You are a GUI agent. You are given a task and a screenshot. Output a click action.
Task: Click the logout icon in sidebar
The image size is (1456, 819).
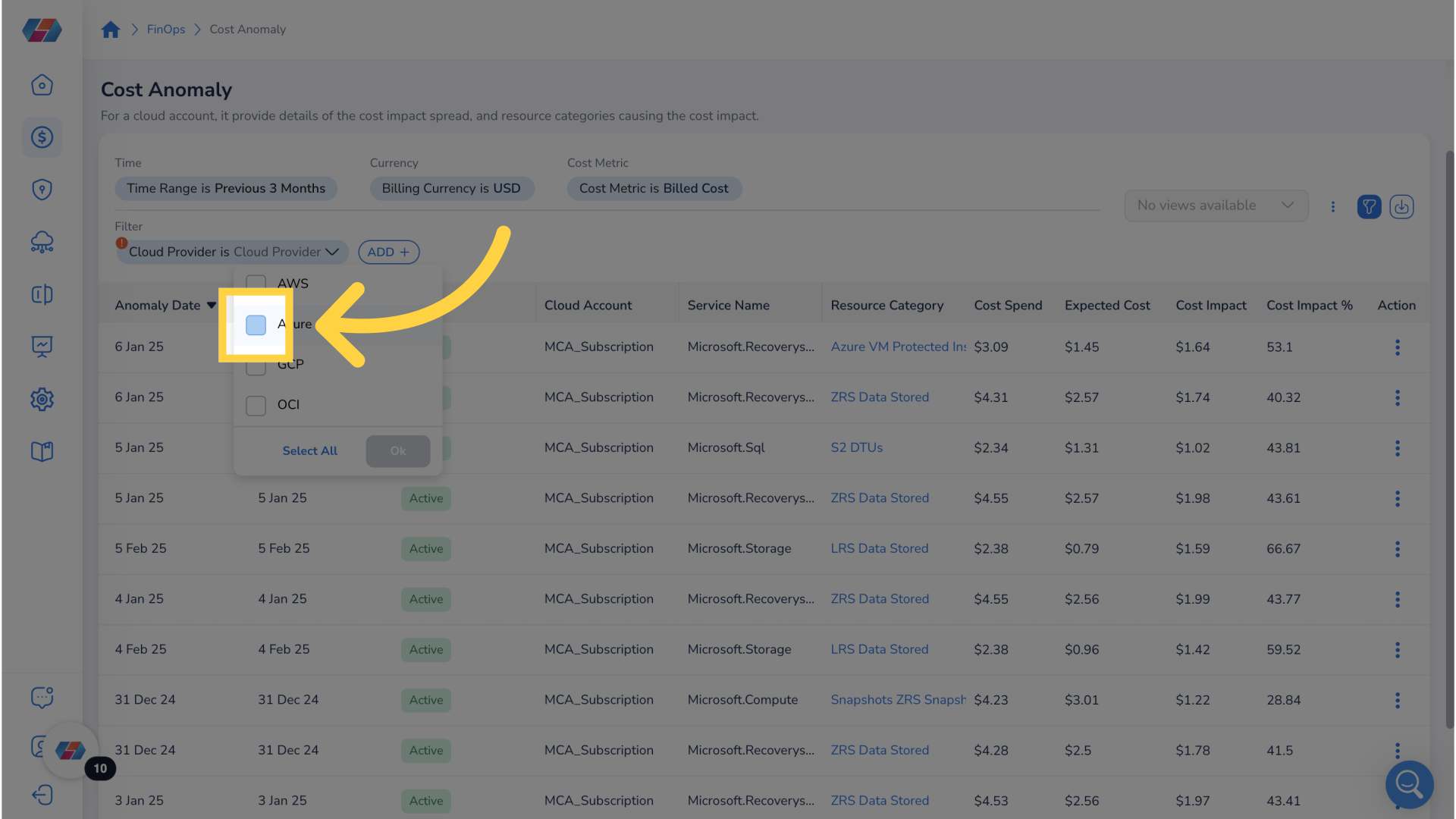(x=42, y=795)
